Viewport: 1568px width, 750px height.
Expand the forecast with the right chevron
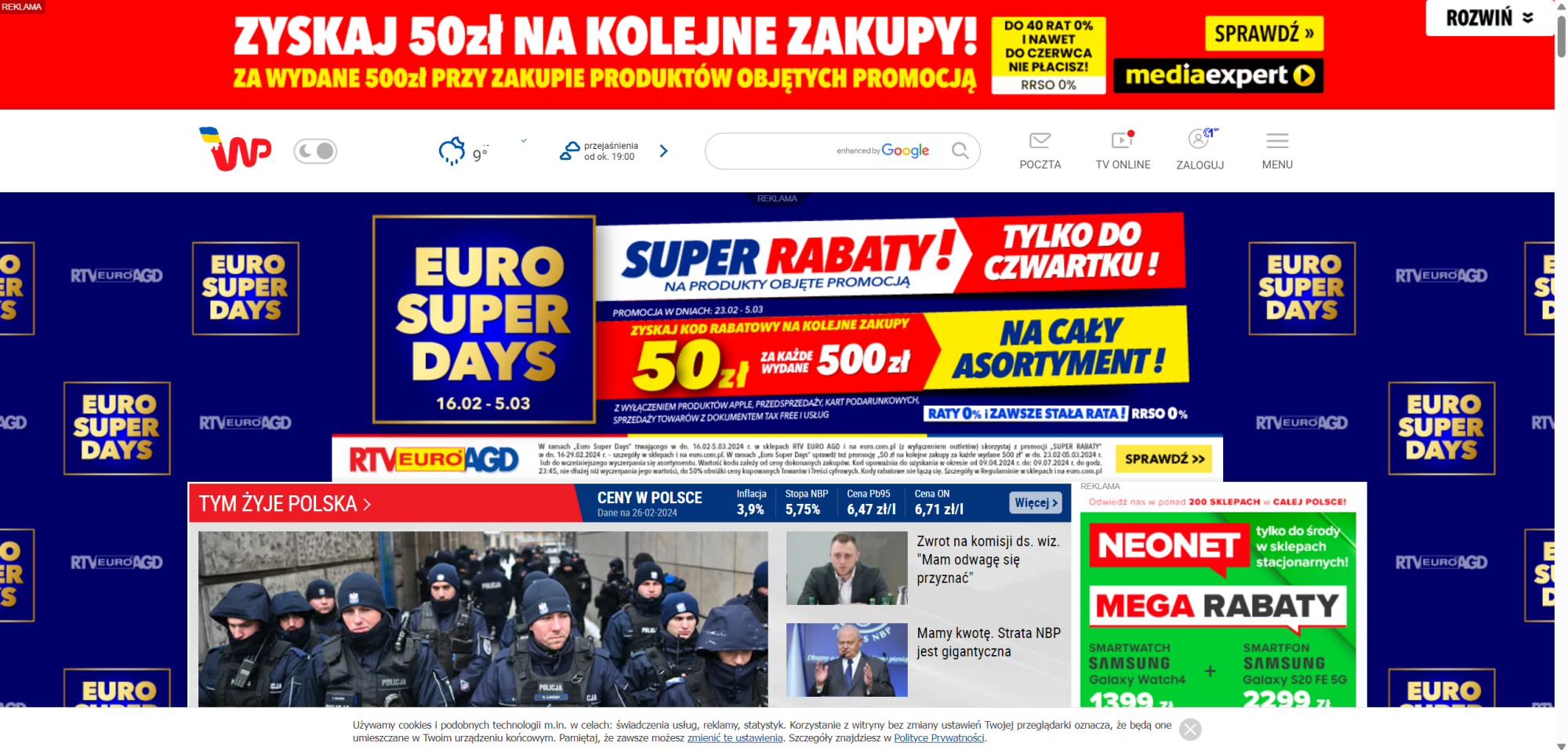pyautogui.click(x=664, y=150)
